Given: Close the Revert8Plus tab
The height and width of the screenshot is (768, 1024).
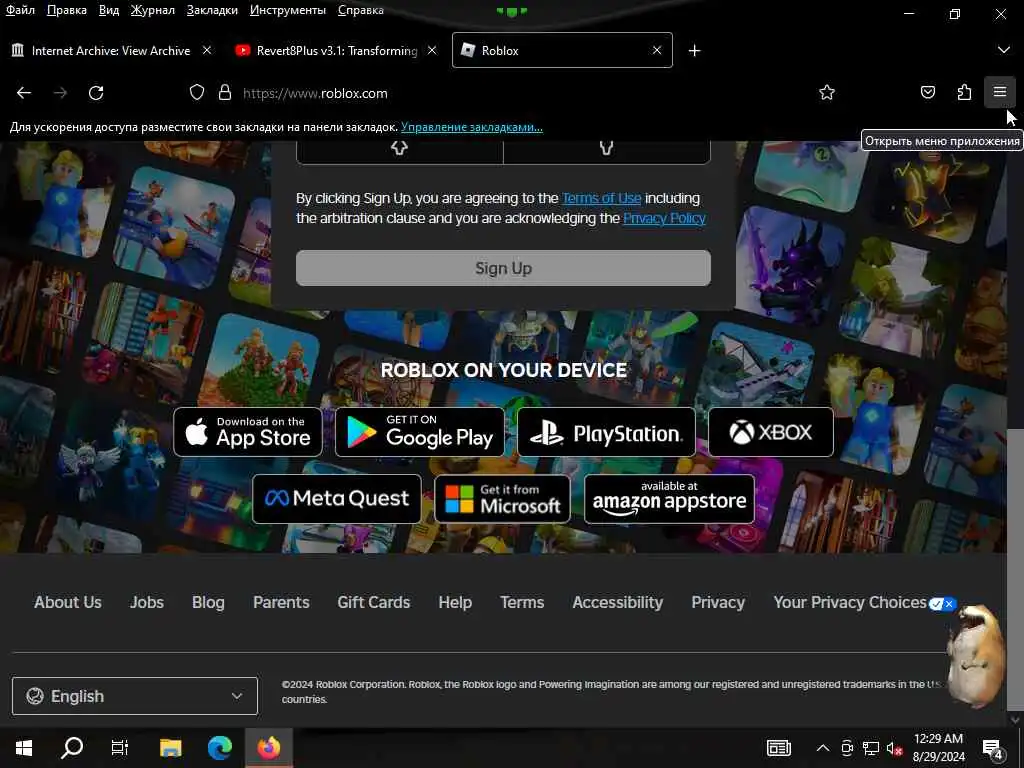Looking at the screenshot, I should tap(432, 50).
